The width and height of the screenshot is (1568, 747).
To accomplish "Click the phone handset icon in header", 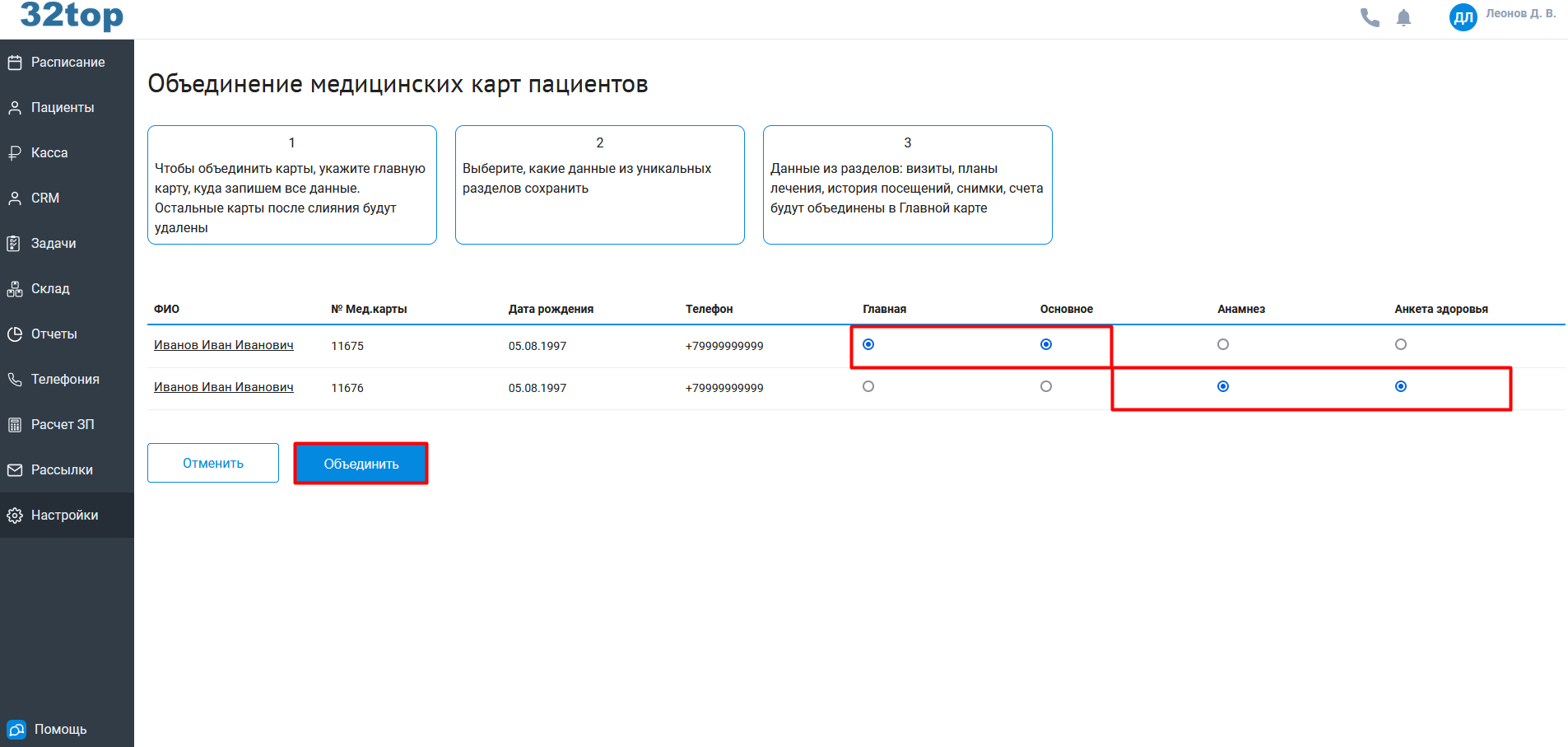I will pyautogui.click(x=1370, y=17).
